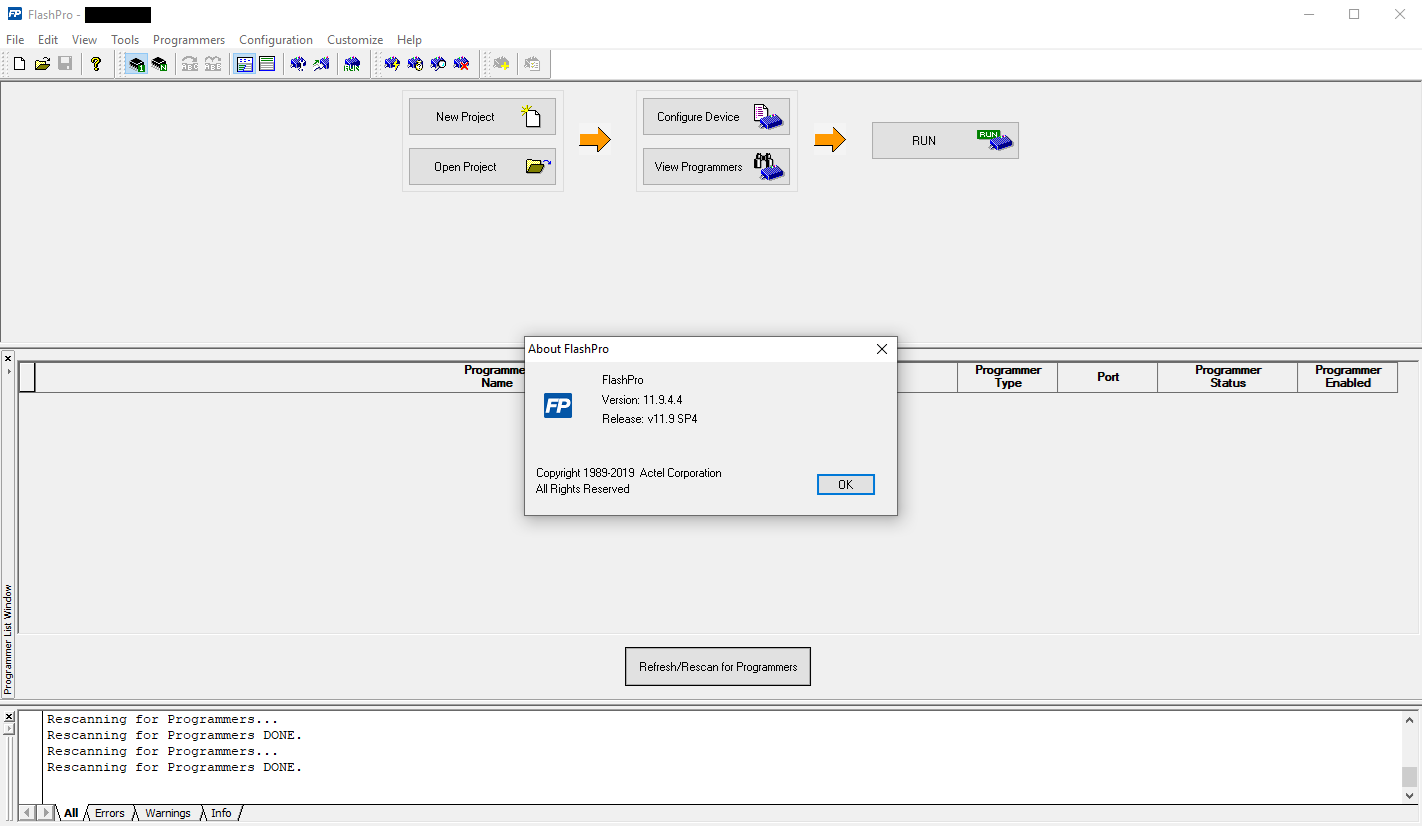
Task: Click the small RUN icon in toolbar
Action: tap(352, 64)
